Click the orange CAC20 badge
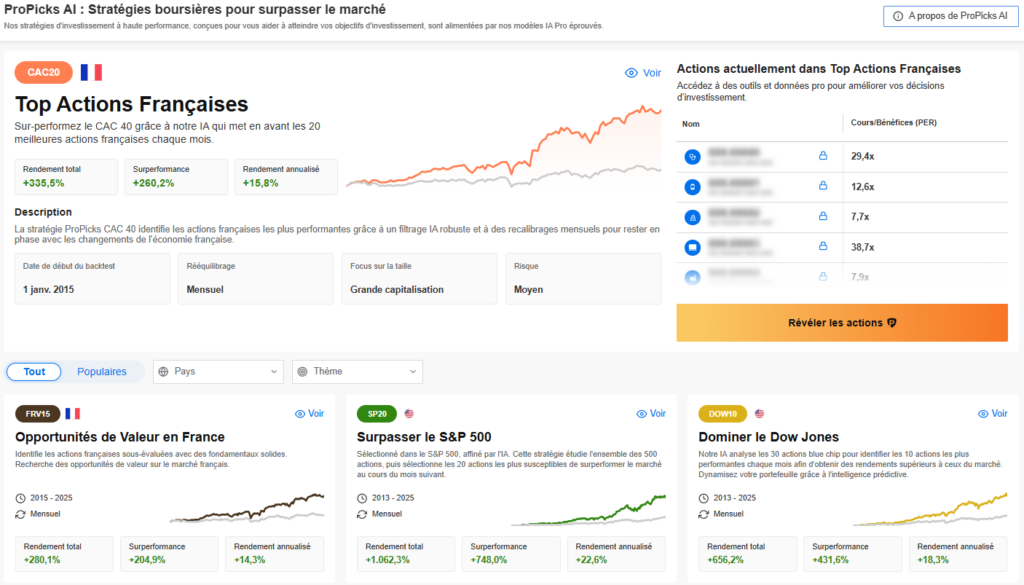1024x585 pixels. click(x=44, y=72)
